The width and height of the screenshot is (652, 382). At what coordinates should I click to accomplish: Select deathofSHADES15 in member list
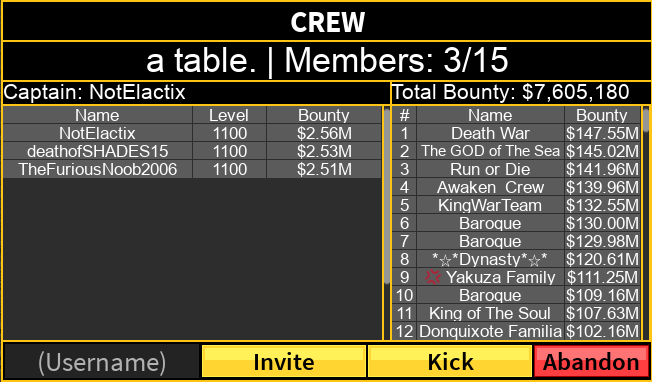[192, 151]
